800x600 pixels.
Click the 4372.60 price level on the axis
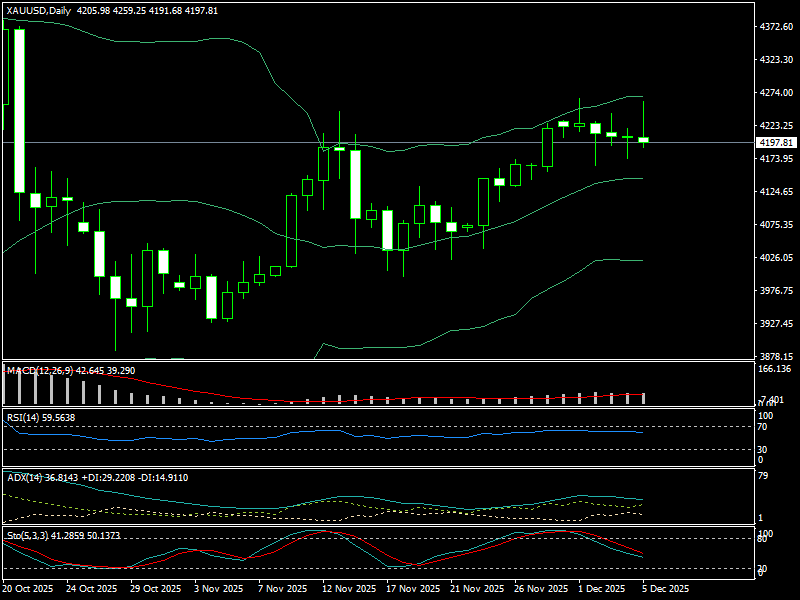(776, 27)
